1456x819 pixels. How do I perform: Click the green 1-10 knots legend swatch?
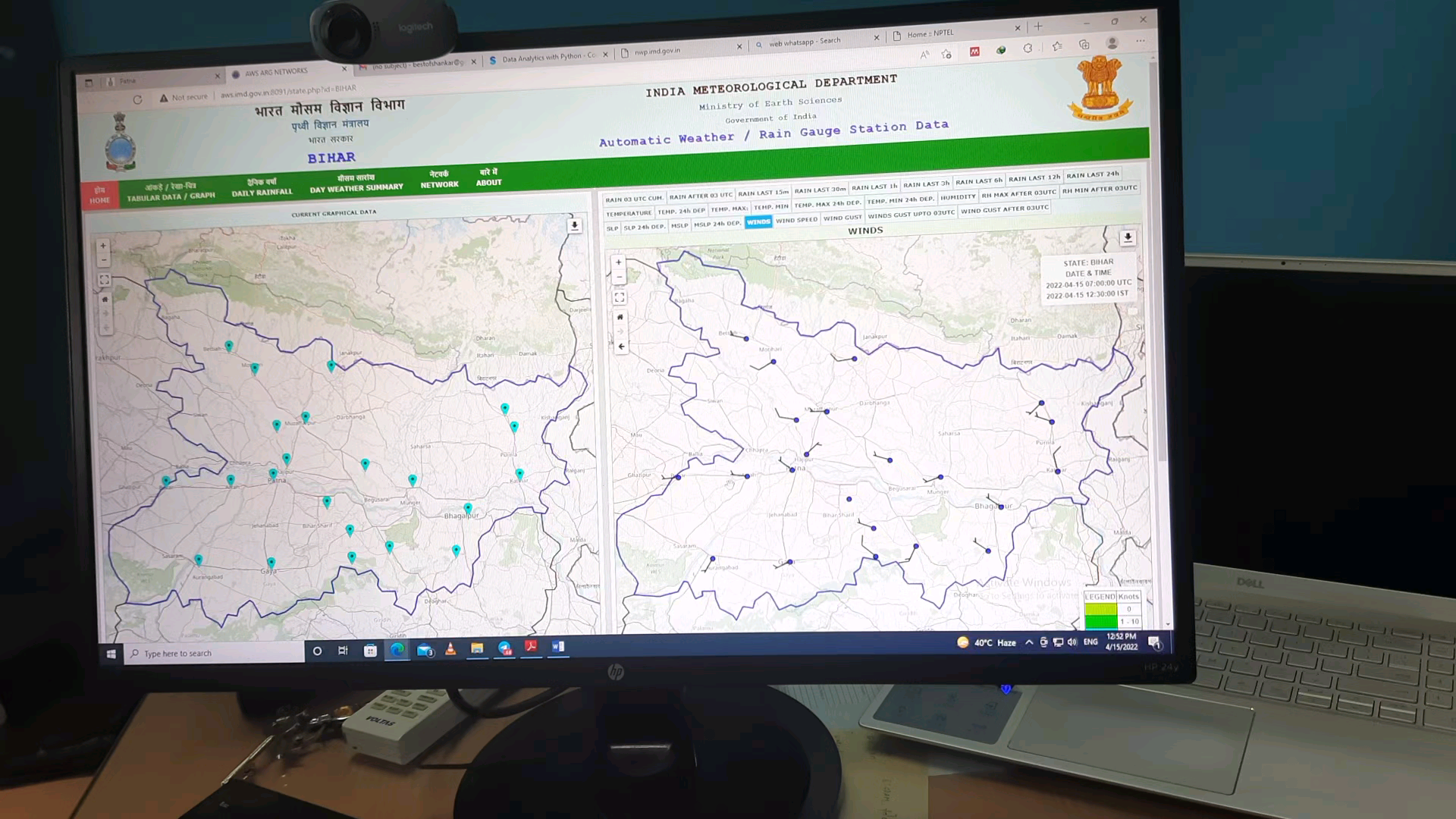(1100, 621)
